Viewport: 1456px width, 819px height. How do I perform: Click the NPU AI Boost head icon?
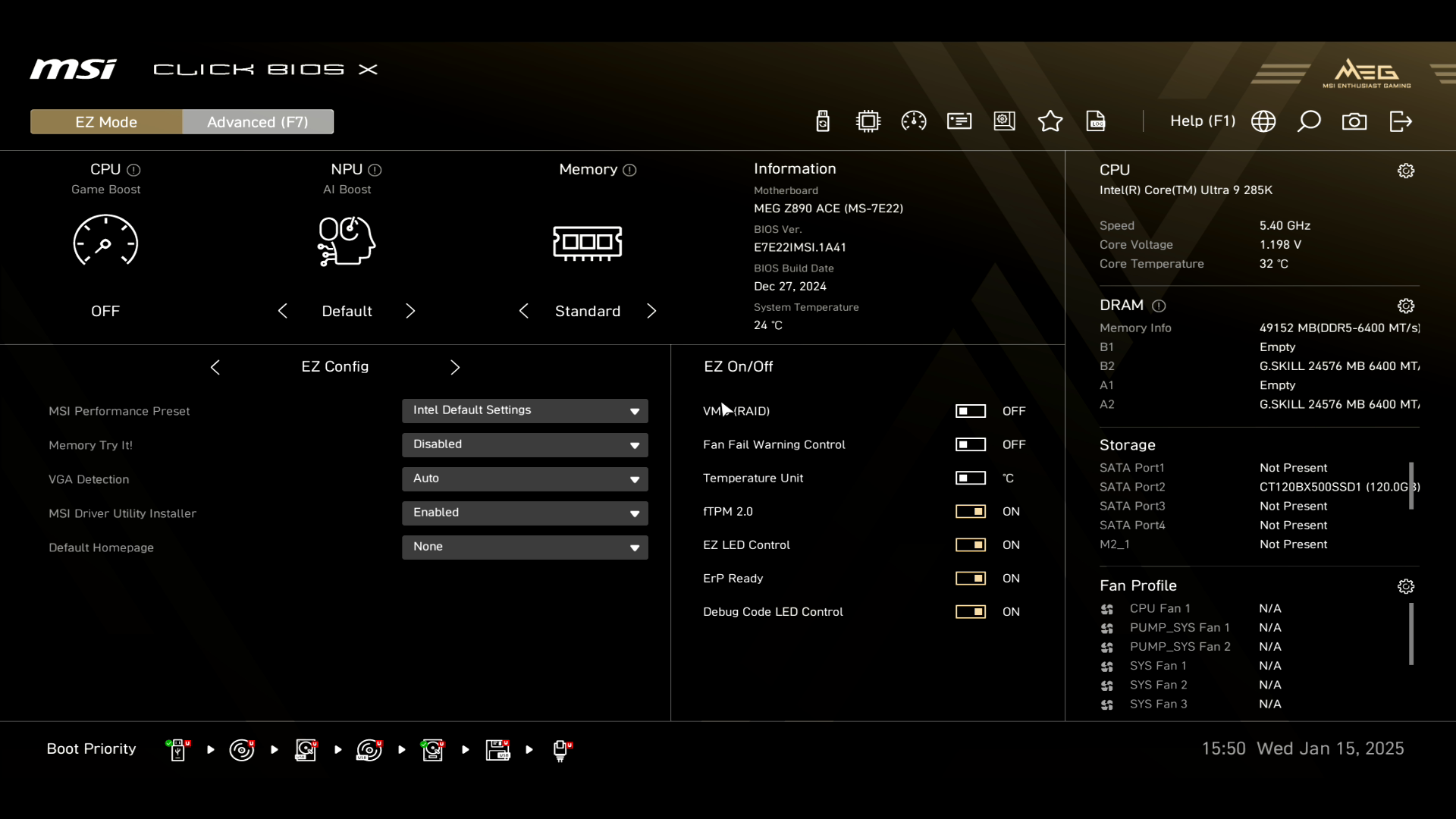click(347, 241)
